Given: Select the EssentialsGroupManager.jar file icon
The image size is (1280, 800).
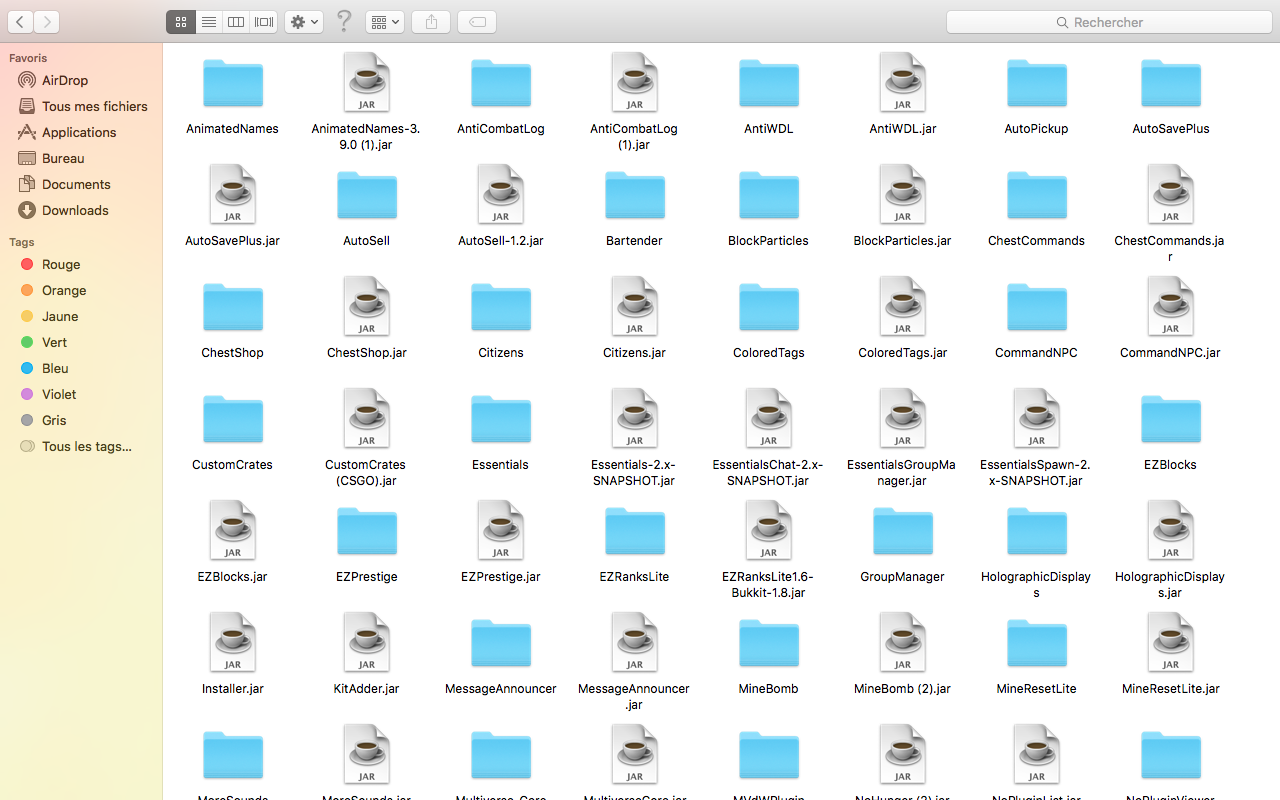Looking at the screenshot, I should click(903, 418).
